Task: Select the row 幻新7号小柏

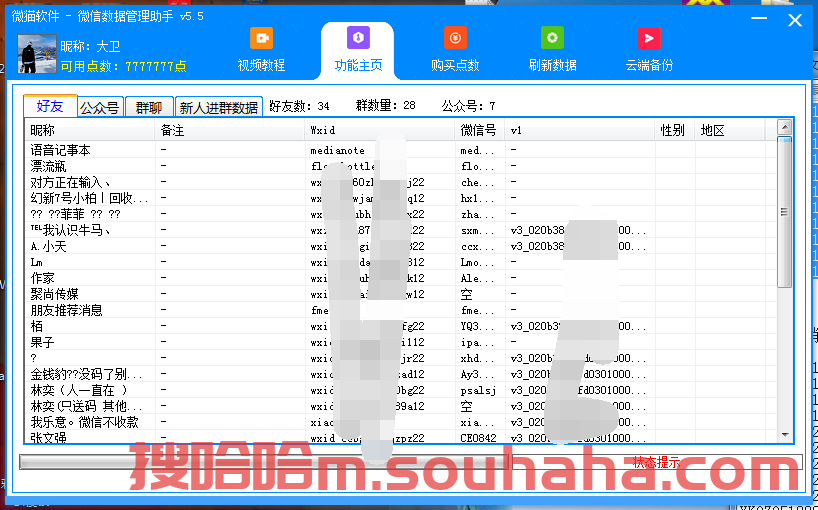Action: tap(400, 198)
